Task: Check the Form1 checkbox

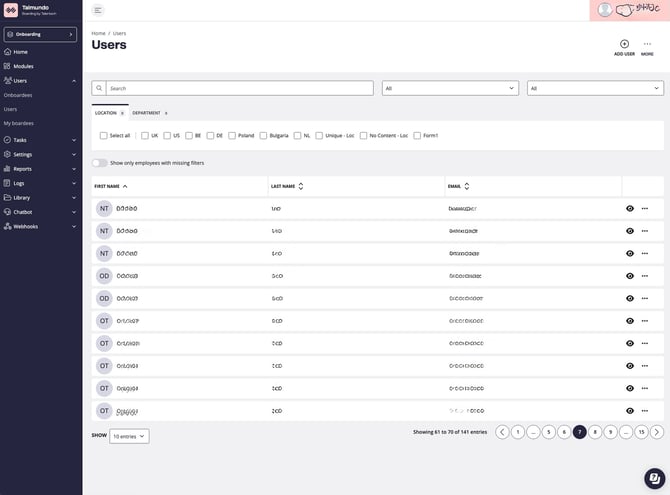Action: (x=417, y=136)
